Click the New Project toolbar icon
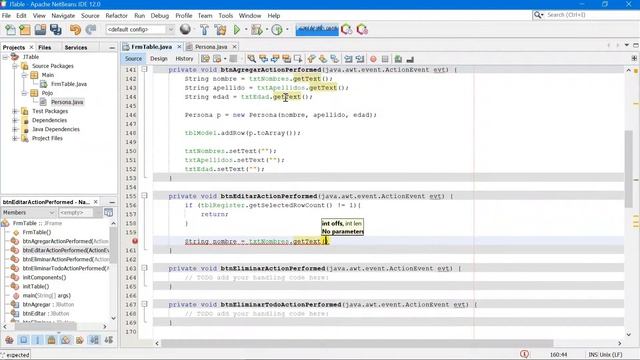Viewport: 640px width, 360px height. tap(25, 29)
